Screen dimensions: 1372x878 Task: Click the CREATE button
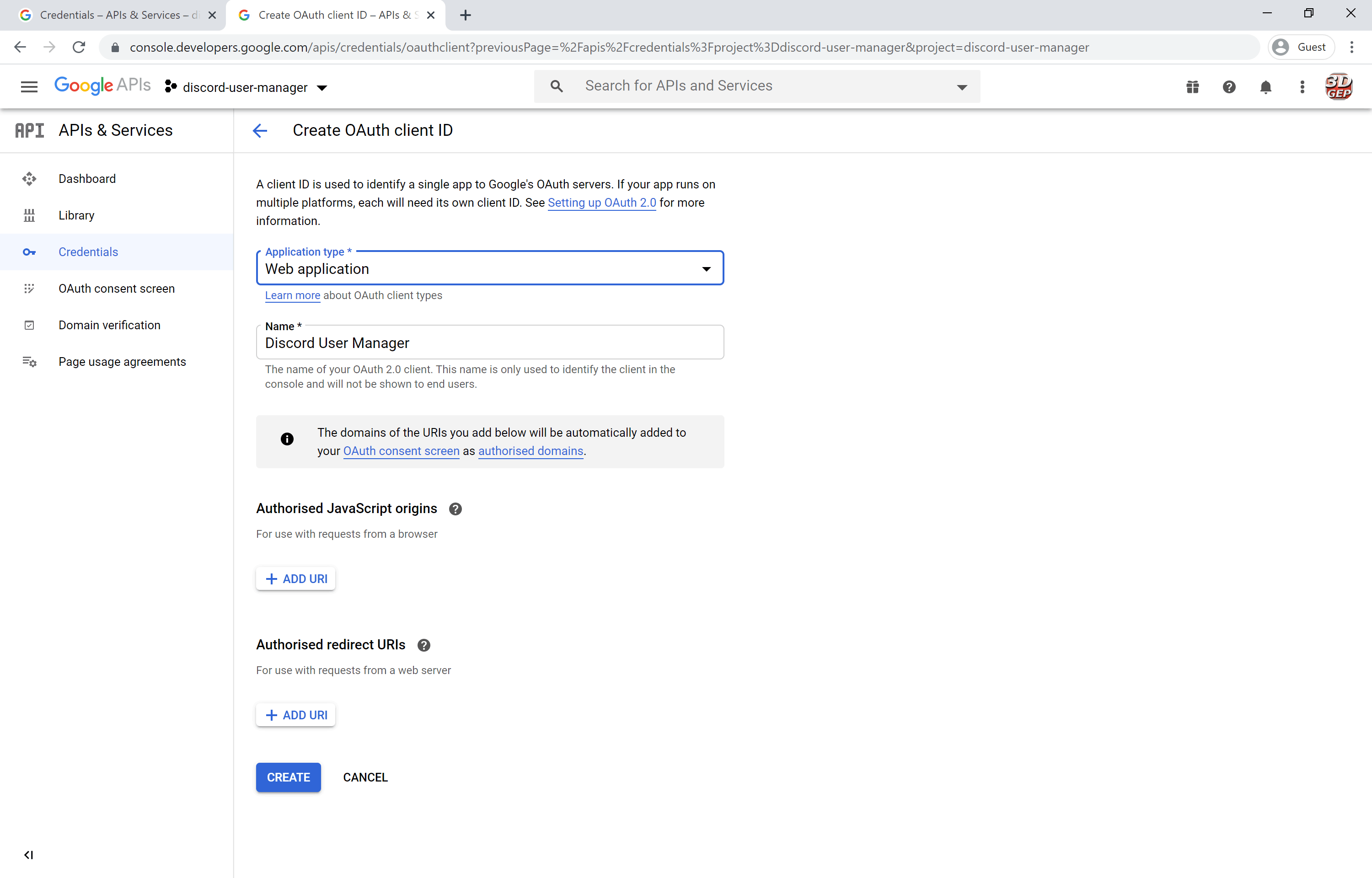point(289,777)
